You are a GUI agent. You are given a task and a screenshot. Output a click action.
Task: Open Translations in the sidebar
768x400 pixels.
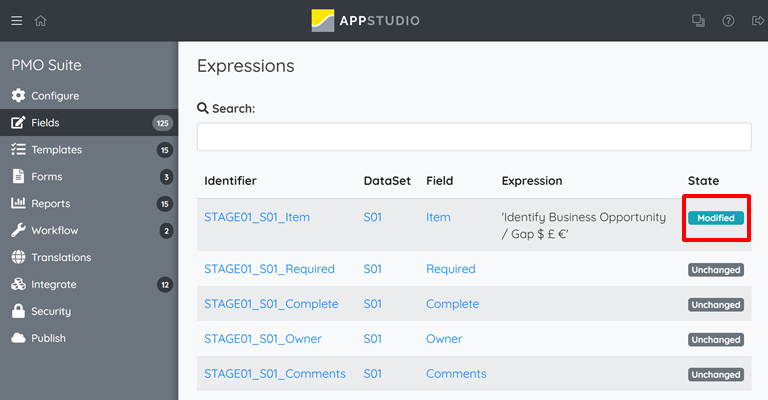tap(89, 257)
